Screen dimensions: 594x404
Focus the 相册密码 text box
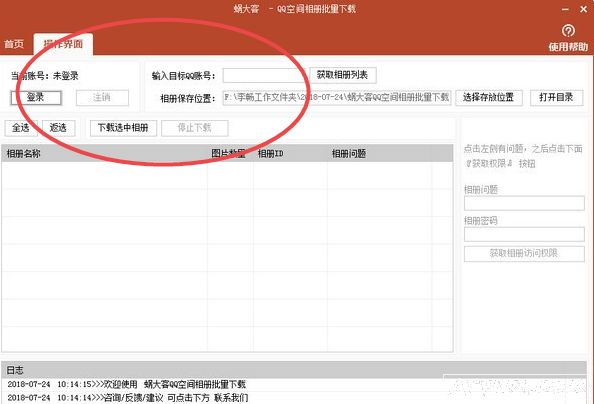tap(524, 234)
